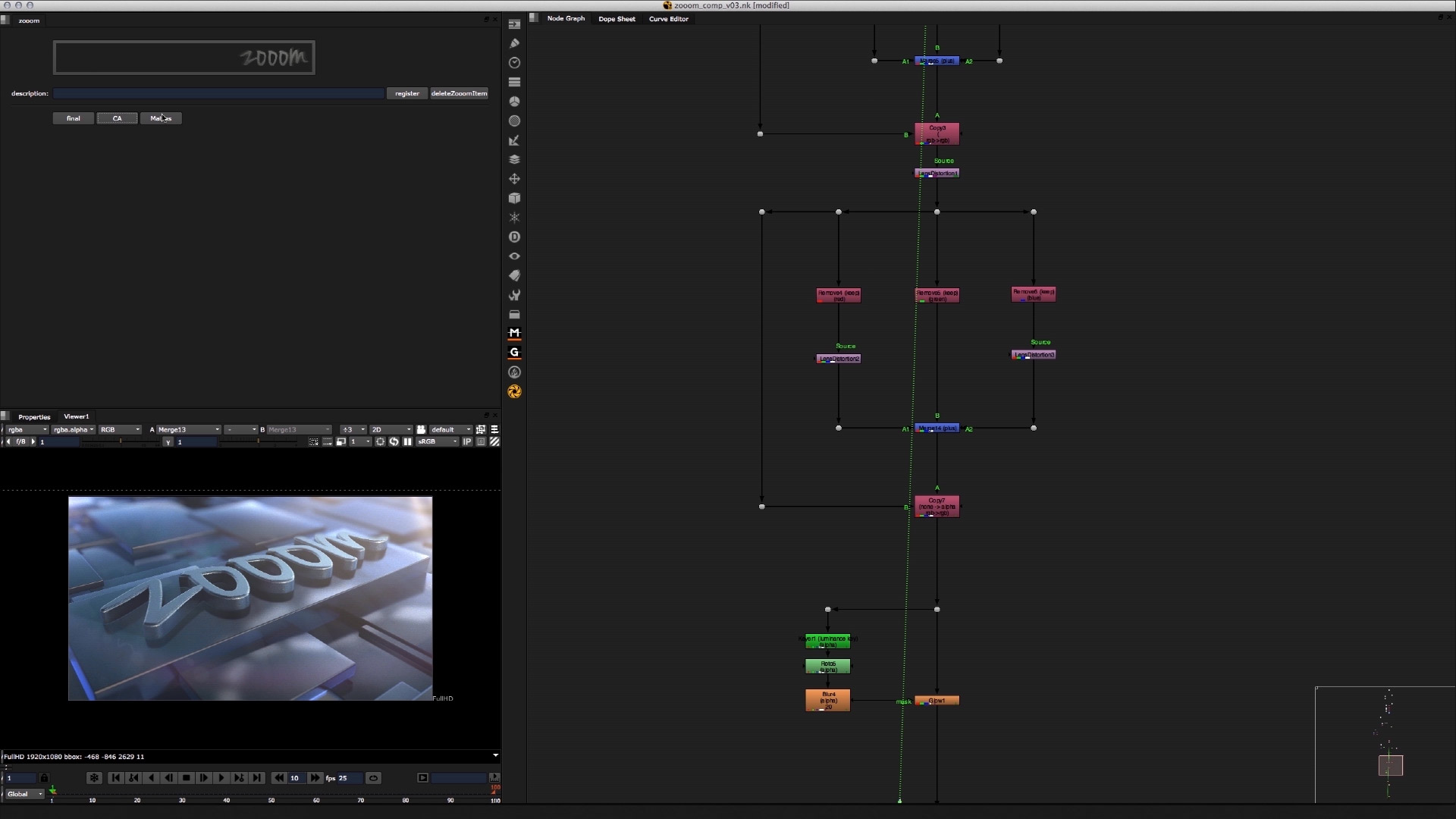
Task: Open the 3D nodes cube icon
Action: [x=514, y=198]
